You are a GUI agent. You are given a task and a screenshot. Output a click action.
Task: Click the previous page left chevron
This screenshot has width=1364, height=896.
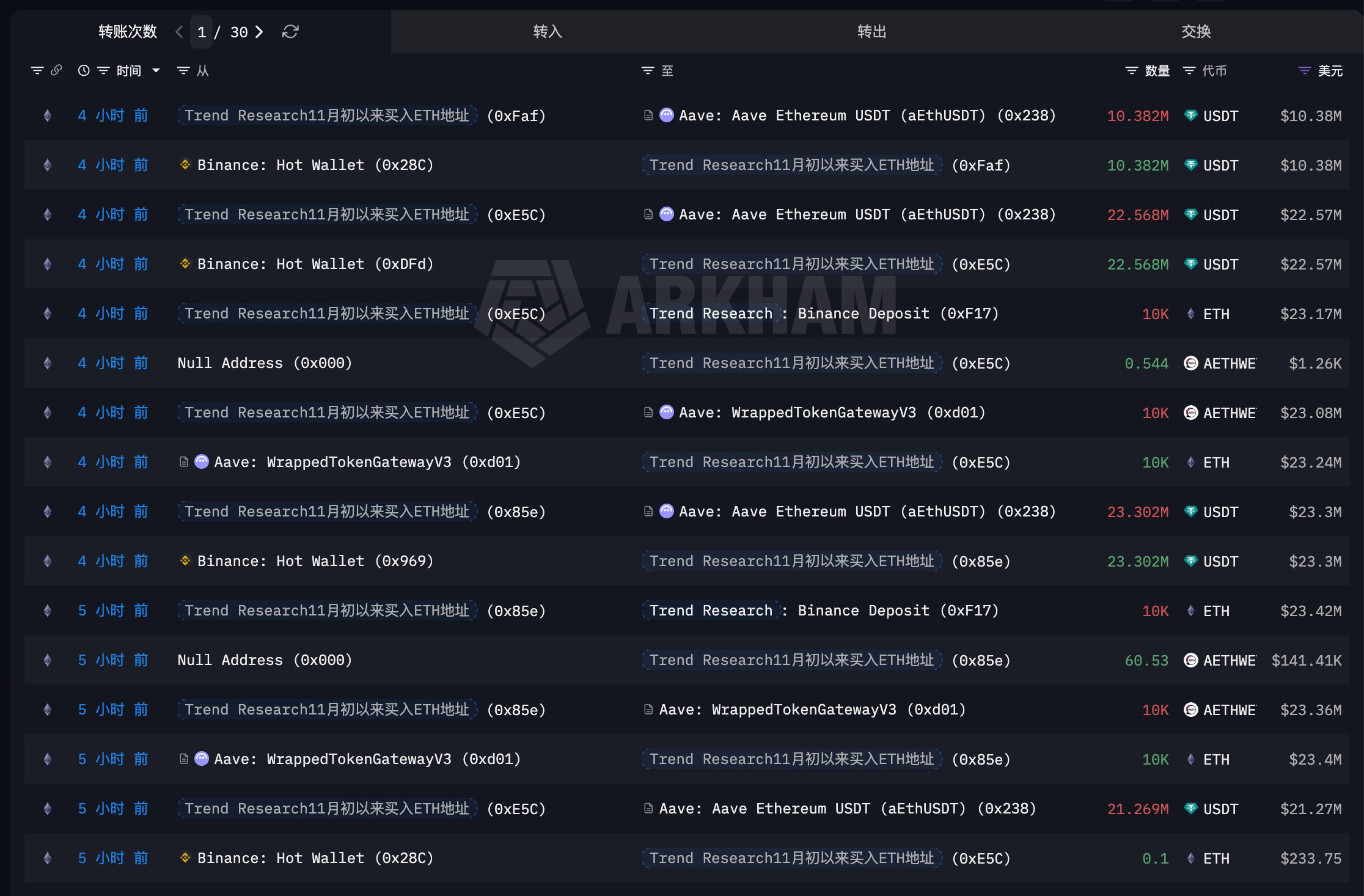pyautogui.click(x=178, y=32)
